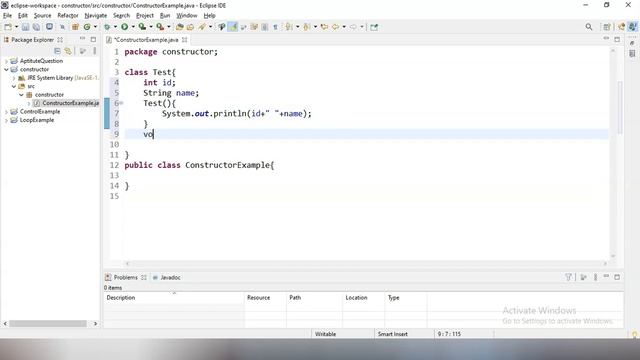640x360 pixels.
Task: Click folding marker on line 6
Action: tap(122, 103)
